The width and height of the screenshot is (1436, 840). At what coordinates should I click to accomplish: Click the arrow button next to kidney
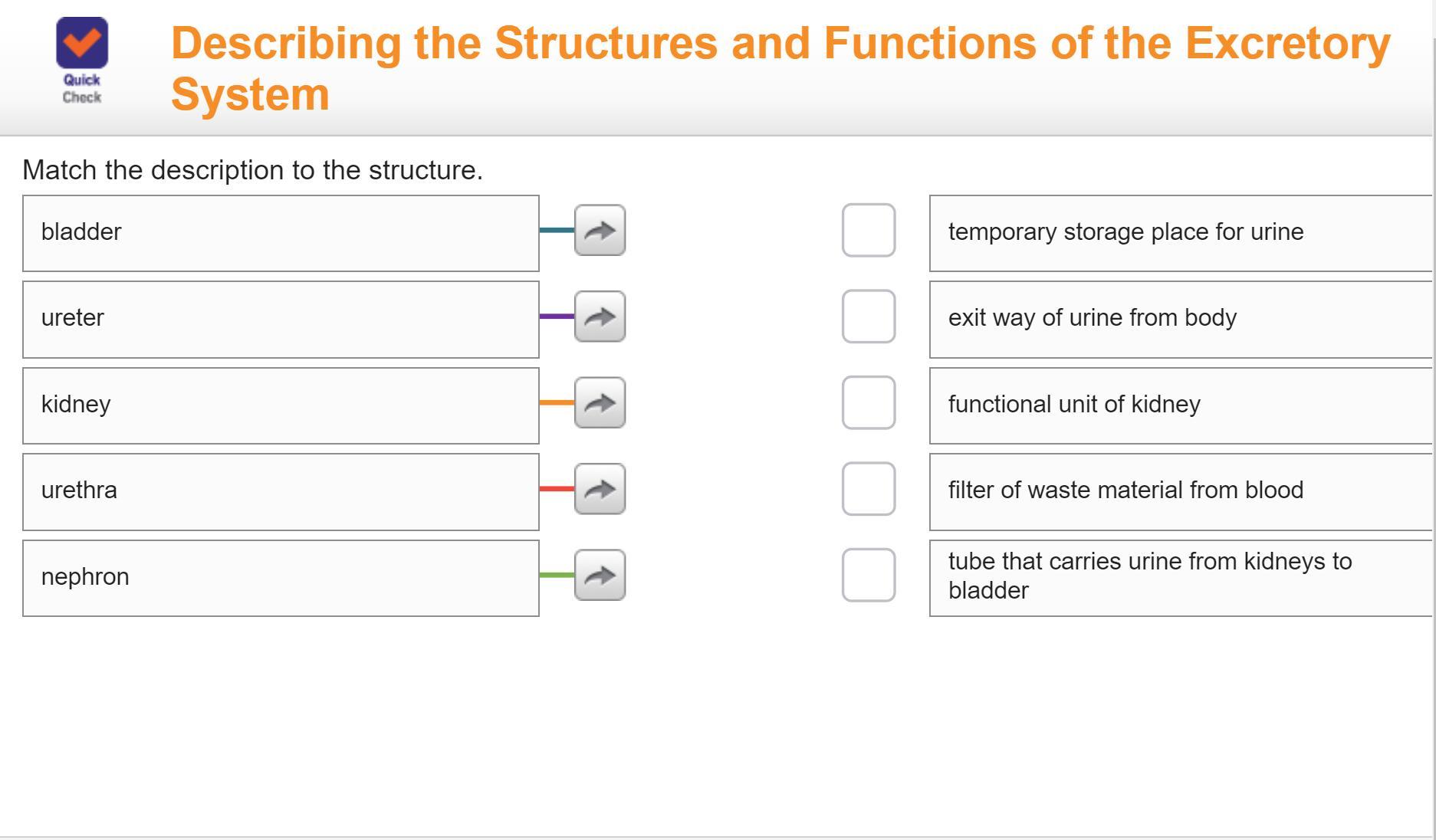tap(600, 402)
